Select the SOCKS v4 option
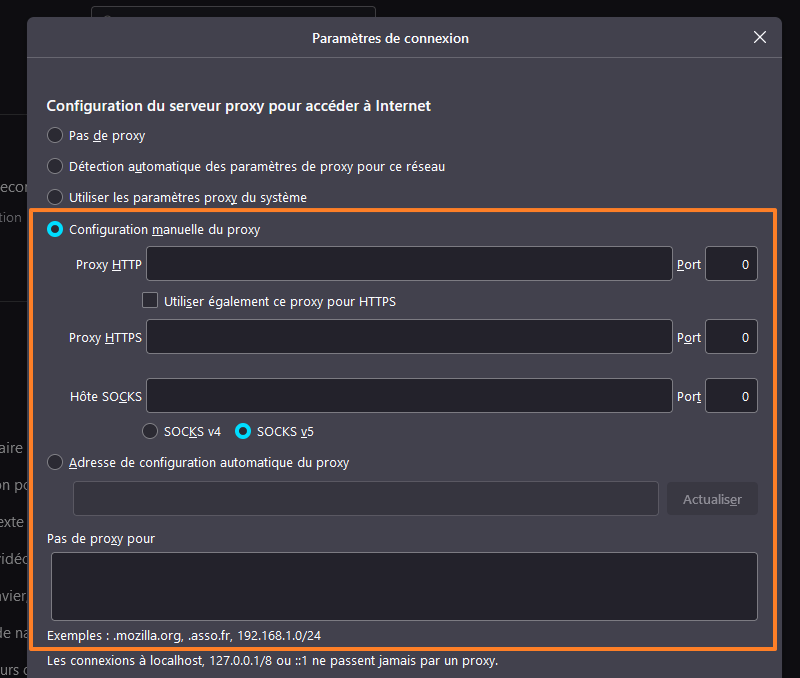 150,432
